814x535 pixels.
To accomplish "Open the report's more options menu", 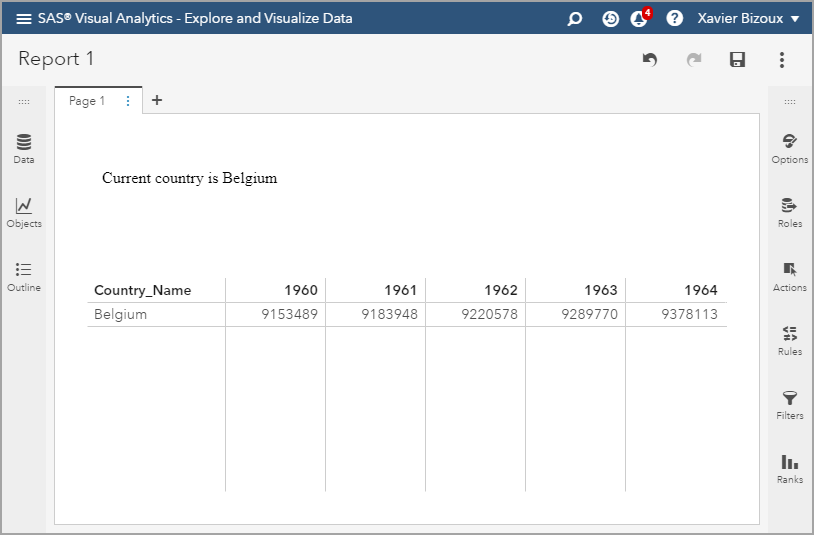I will tap(782, 60).
